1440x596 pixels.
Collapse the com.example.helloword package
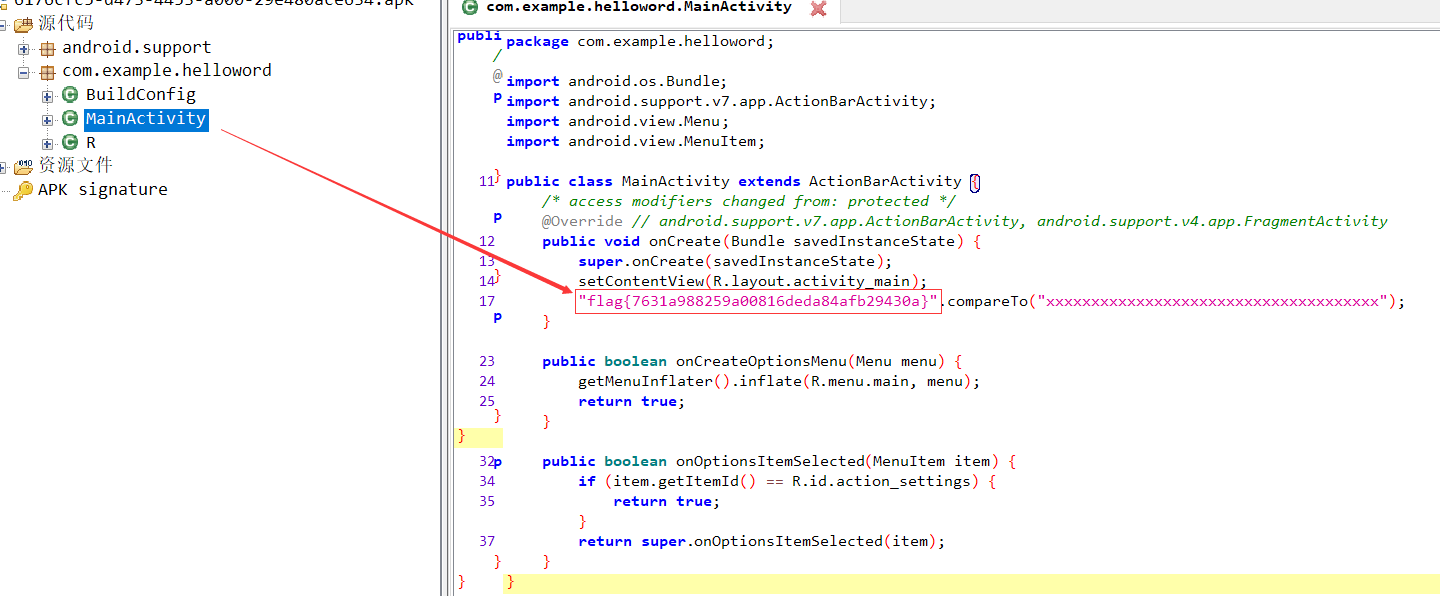coord(24,72)
